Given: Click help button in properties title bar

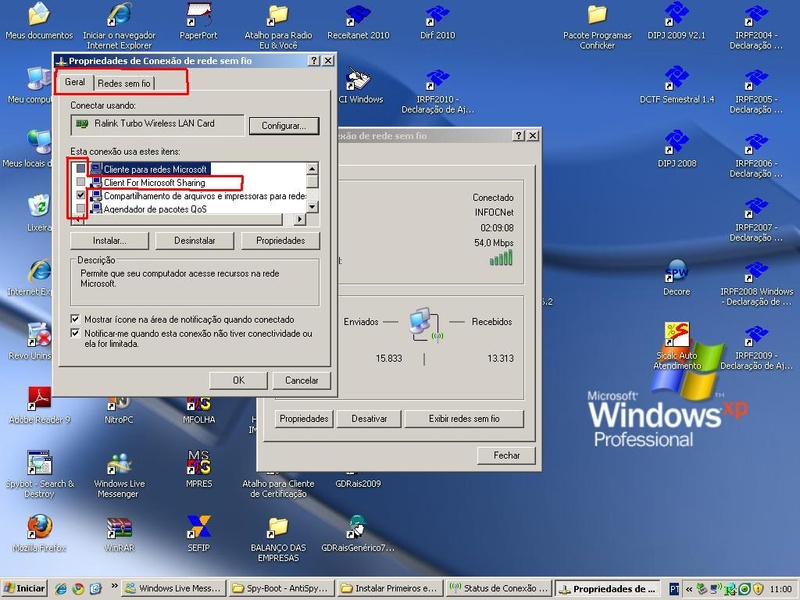Looking at the screenshot, I should point(314,61).
